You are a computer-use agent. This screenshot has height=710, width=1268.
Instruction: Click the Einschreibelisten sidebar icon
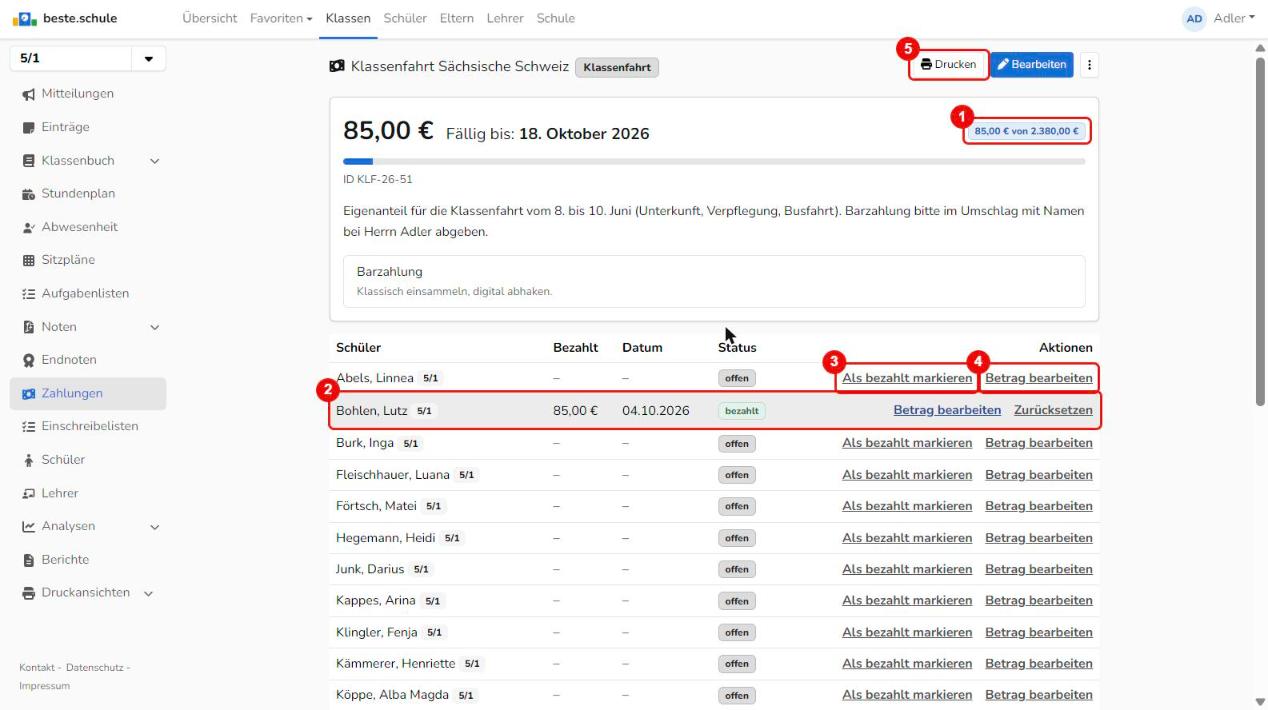[27, 426]
